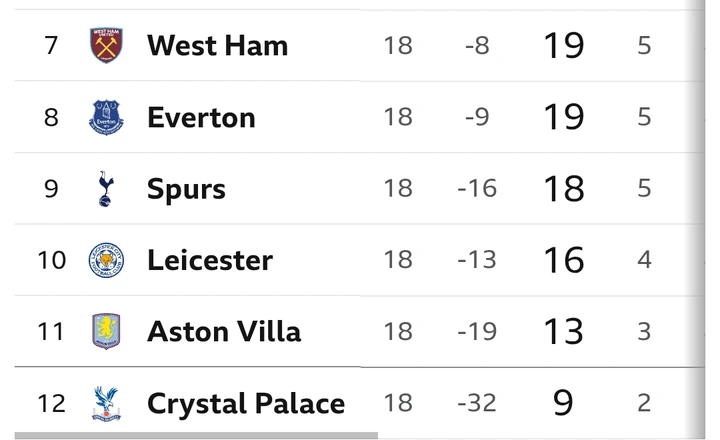Open the Aston Villa team link

coord(224,332)
